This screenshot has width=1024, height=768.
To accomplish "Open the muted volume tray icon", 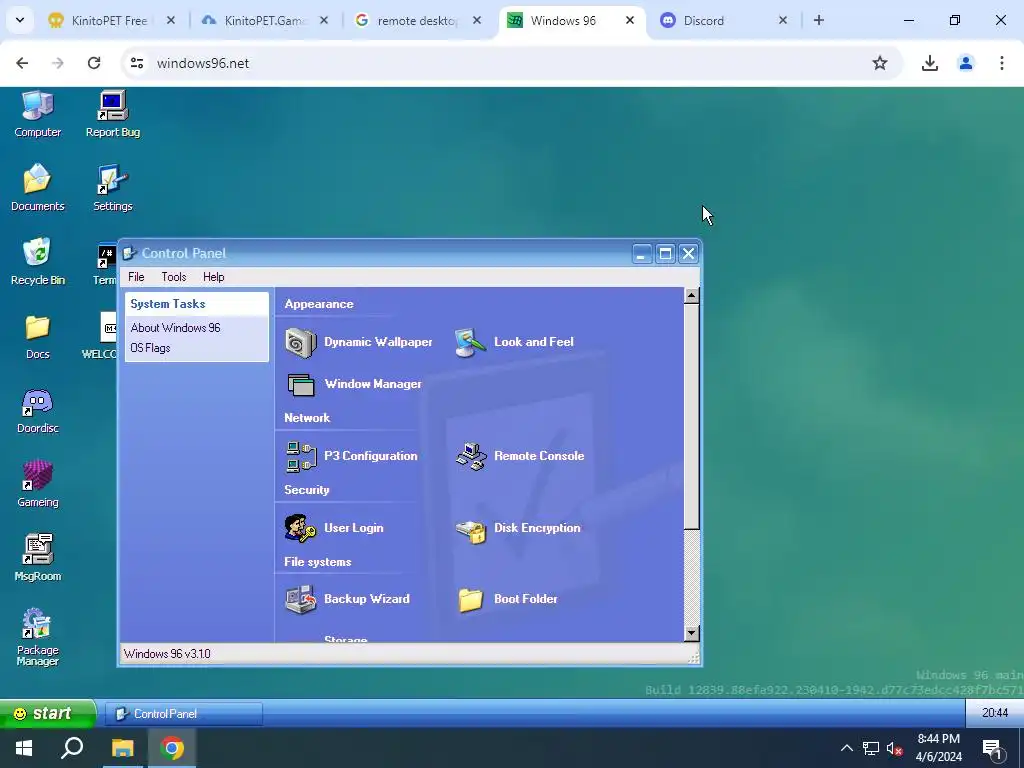I will [x=895, y=748].
